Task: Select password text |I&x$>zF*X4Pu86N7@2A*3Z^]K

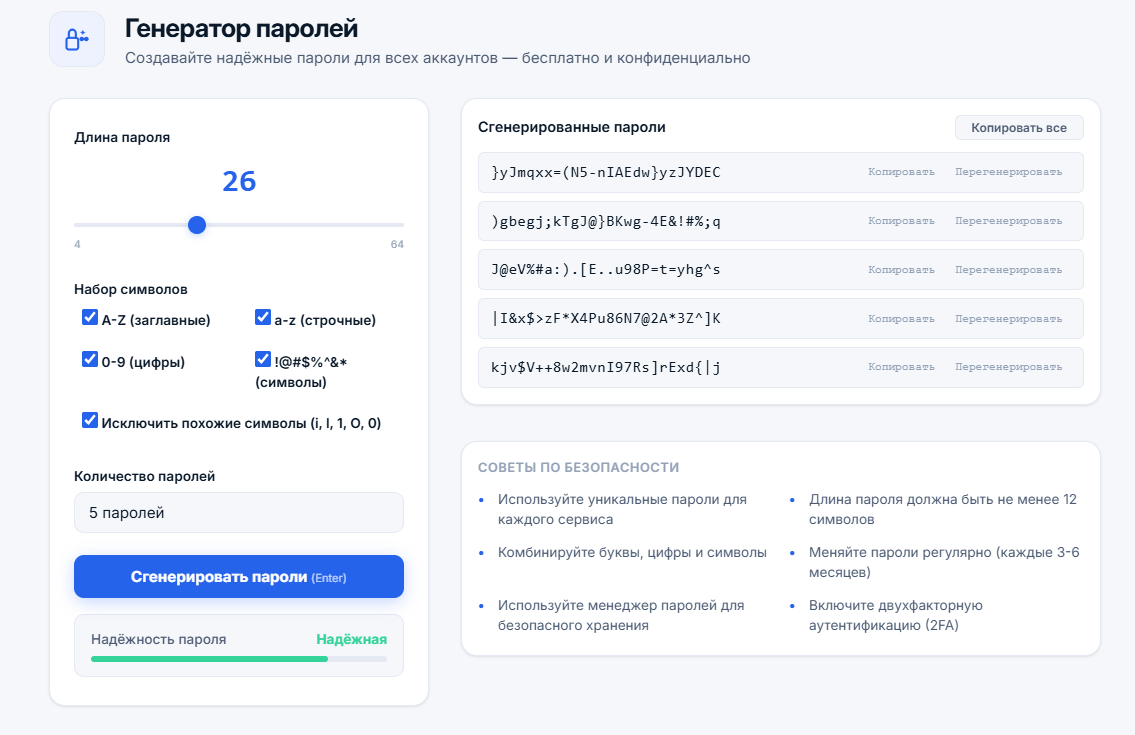Action: (x=606, y=319)
